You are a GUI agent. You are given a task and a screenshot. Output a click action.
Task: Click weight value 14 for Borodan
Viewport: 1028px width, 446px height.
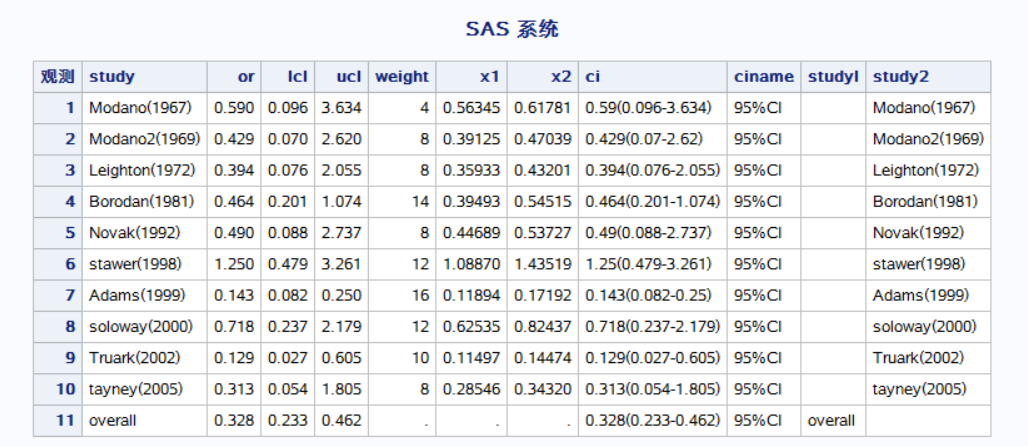tap(420, 201)
